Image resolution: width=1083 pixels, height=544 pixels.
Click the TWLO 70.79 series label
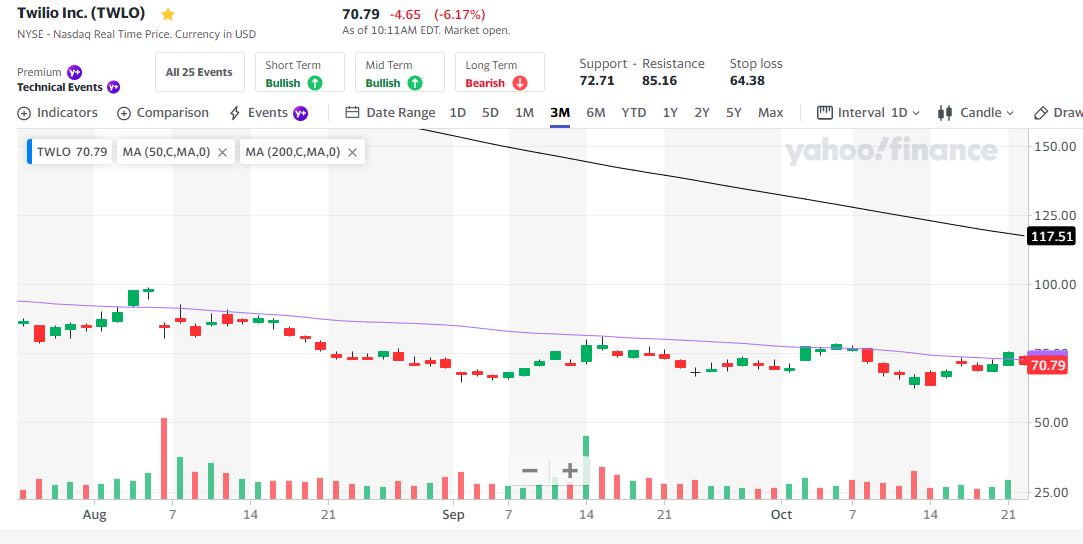point(72,152)
